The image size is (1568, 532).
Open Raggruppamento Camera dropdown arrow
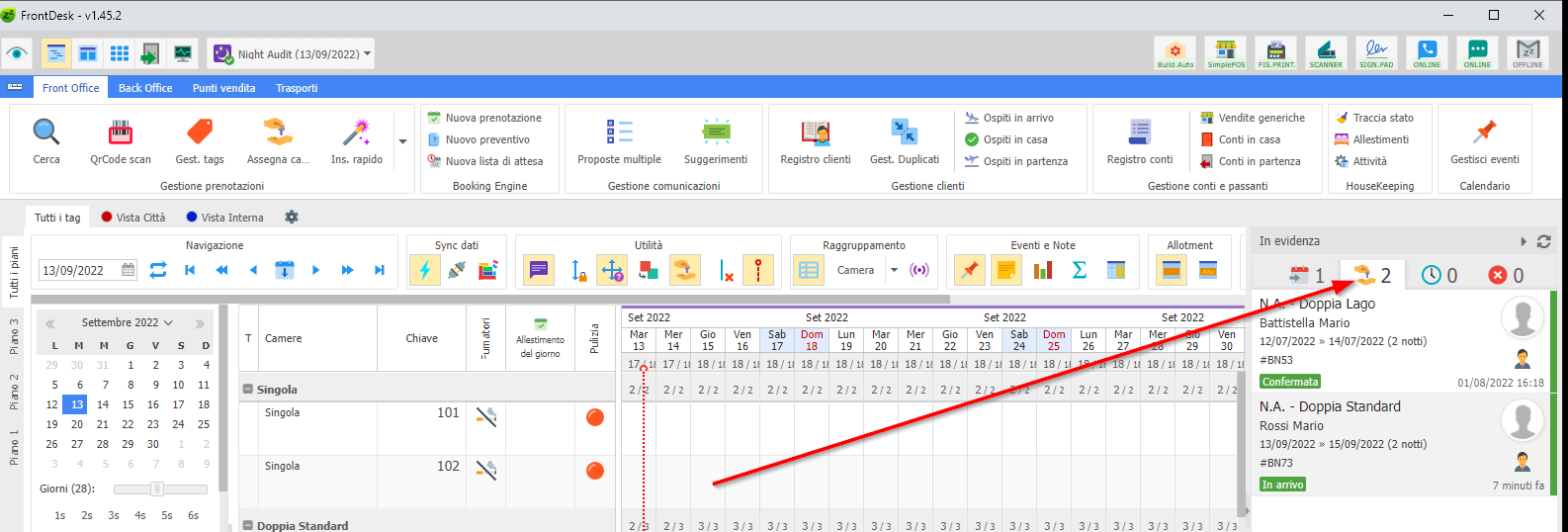894,270
